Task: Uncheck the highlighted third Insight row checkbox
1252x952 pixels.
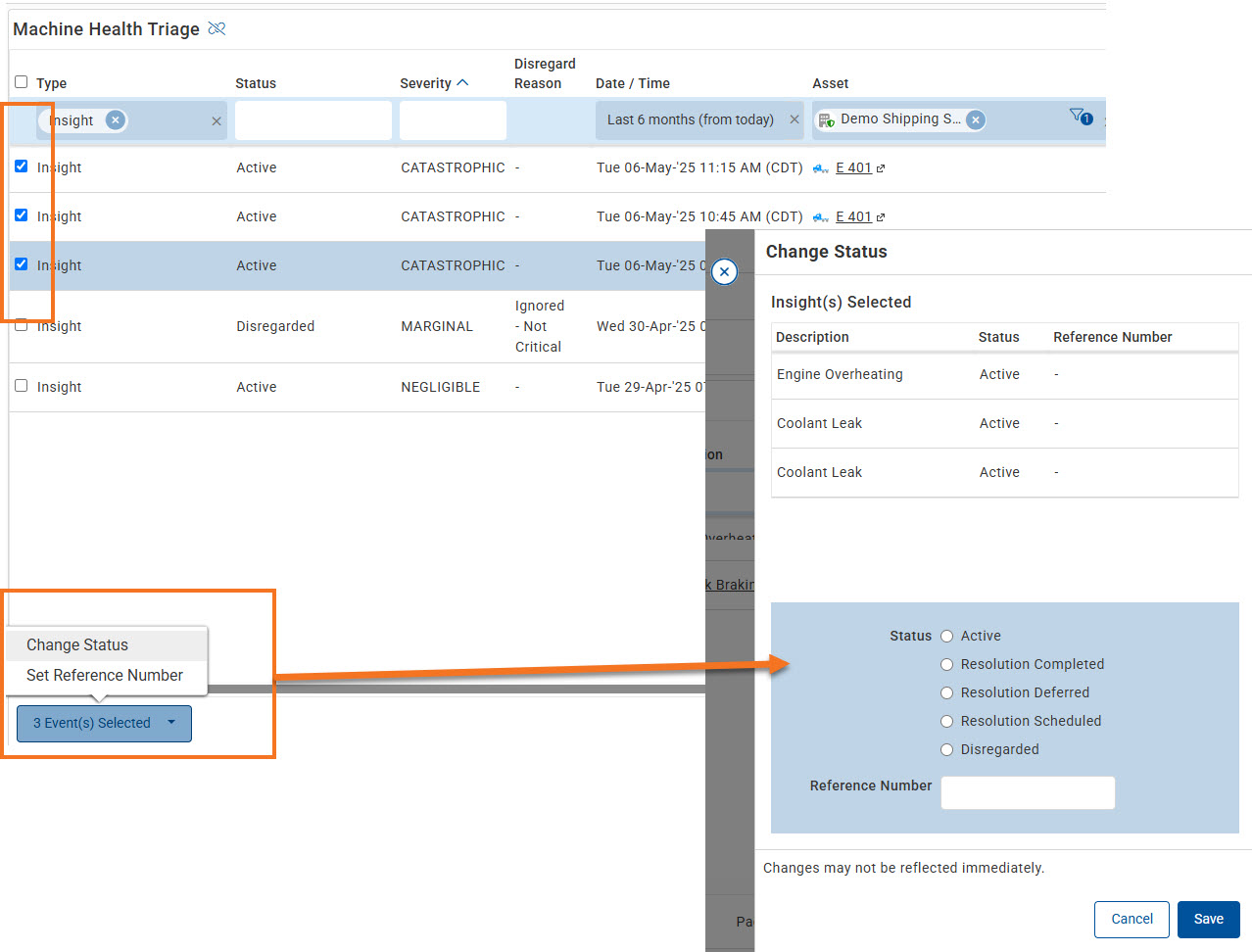Action: pyautogui.click(x=21, y=264)
